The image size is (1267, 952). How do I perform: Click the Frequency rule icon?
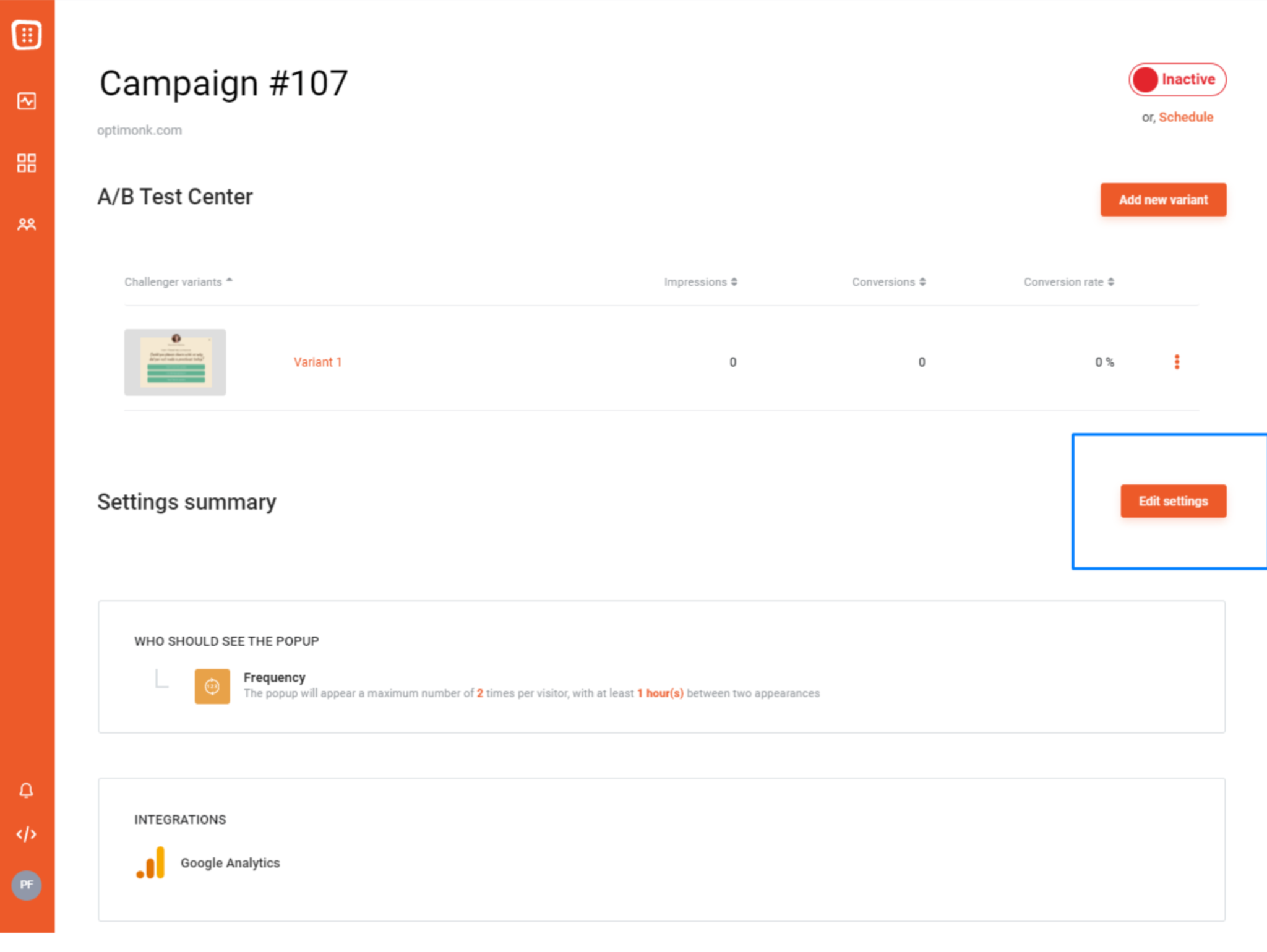tap(212, 686)
